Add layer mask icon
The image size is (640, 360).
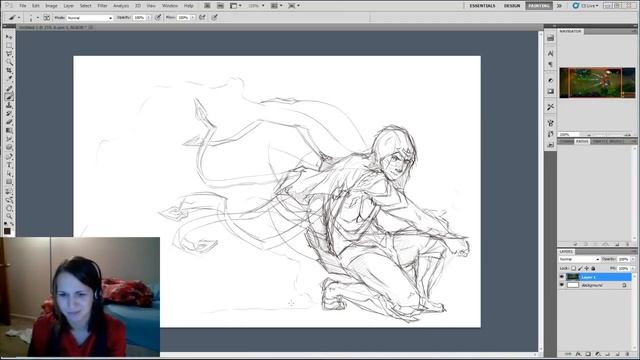pos(588,354)
